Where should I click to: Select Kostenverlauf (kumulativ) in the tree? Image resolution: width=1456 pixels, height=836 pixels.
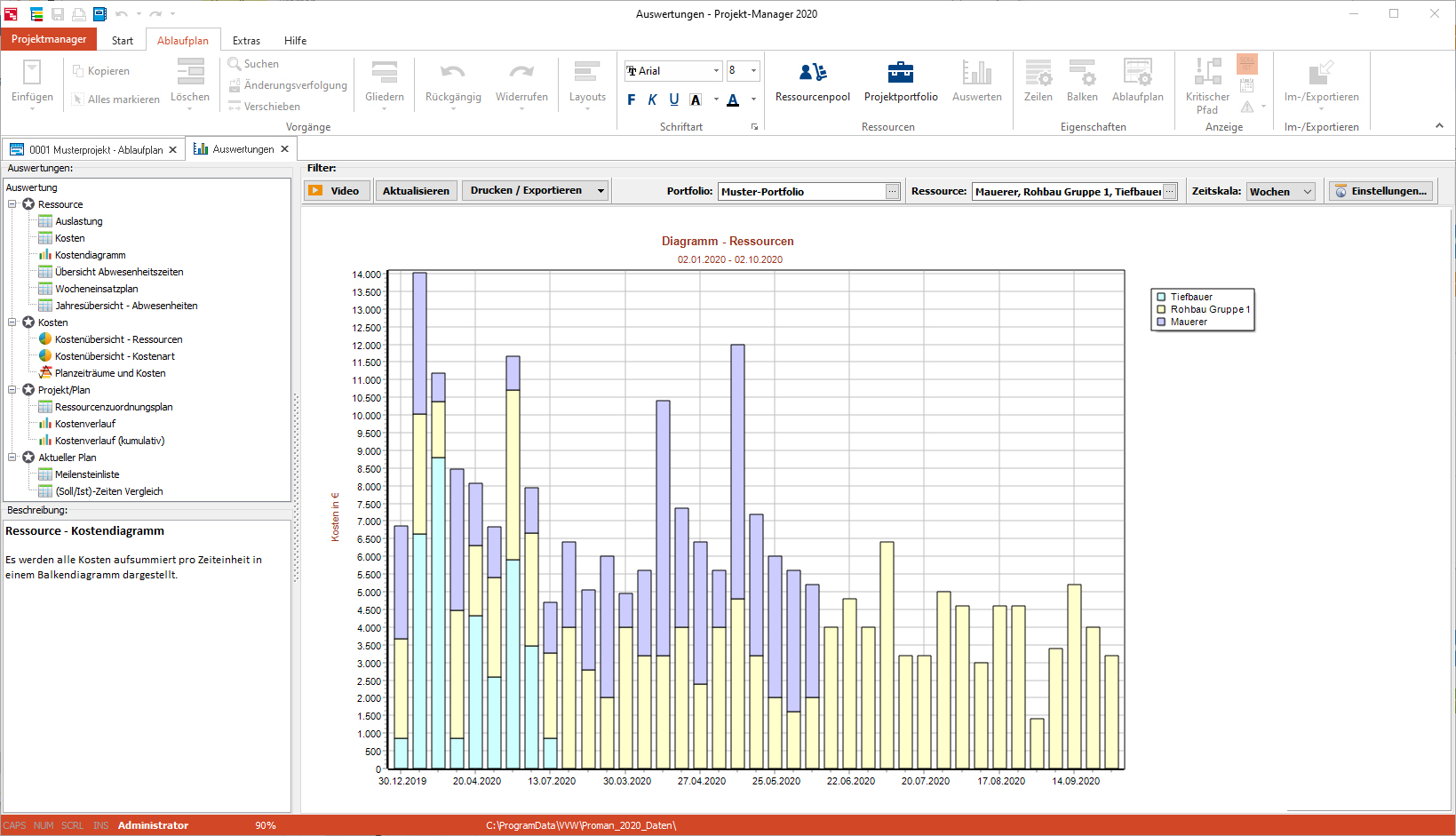(x=109, y=441)
